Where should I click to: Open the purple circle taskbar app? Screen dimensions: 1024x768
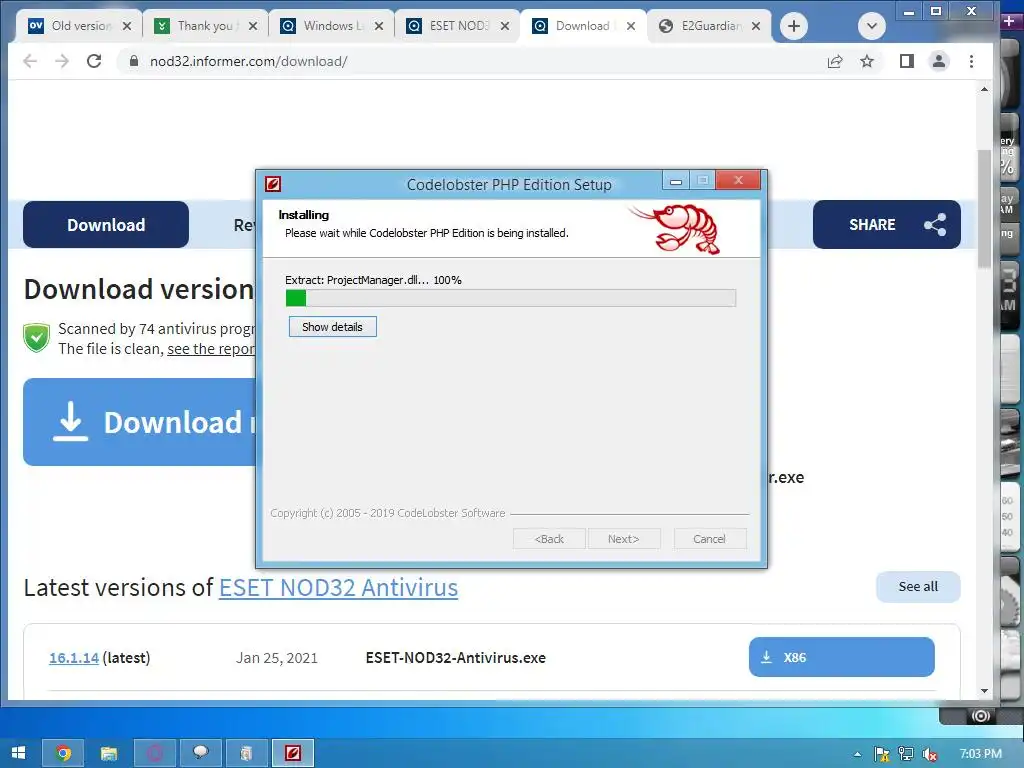(155, 753)
